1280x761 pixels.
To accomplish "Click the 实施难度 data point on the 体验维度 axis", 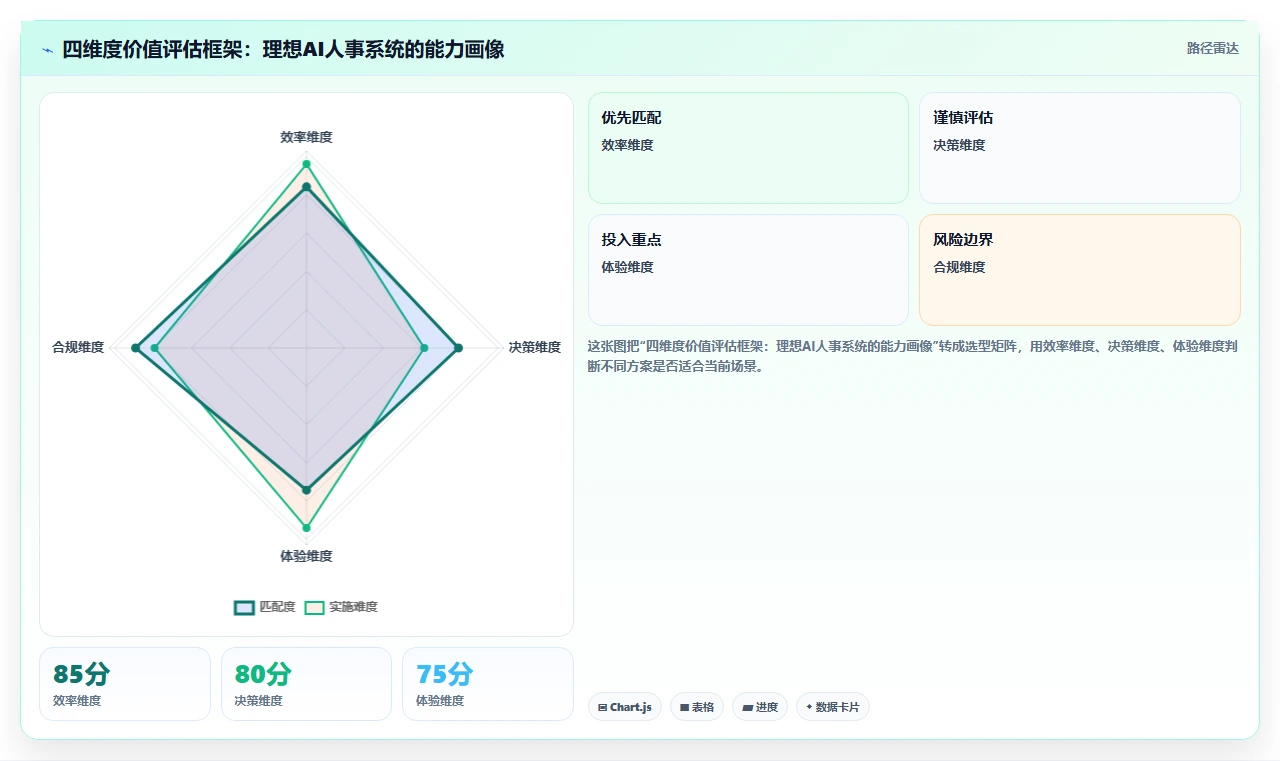I will pyautogui.click(x=306, y=528).
